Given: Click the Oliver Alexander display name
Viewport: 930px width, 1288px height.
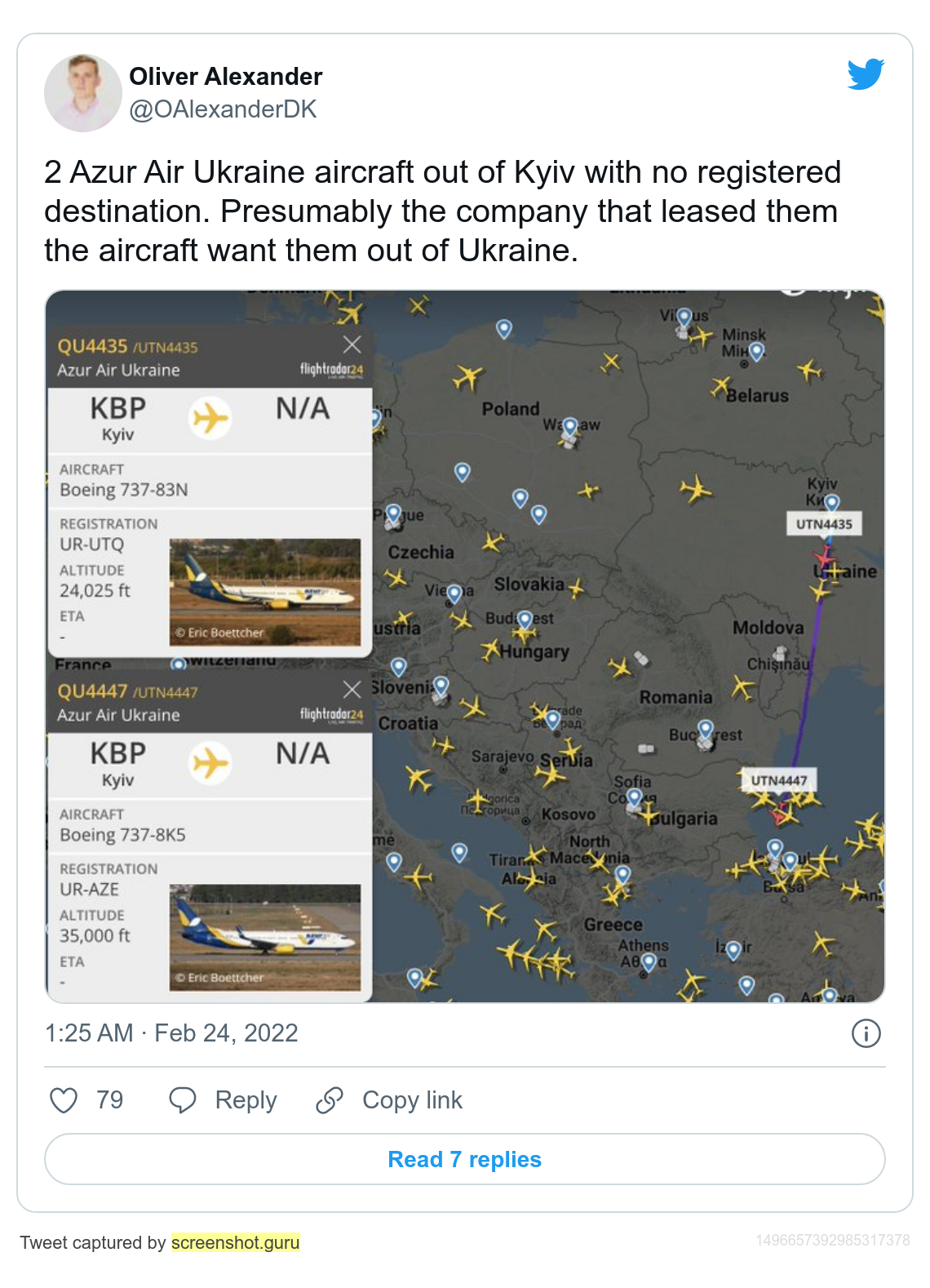Looking at the screenshot, I should (x=225, y=77).
